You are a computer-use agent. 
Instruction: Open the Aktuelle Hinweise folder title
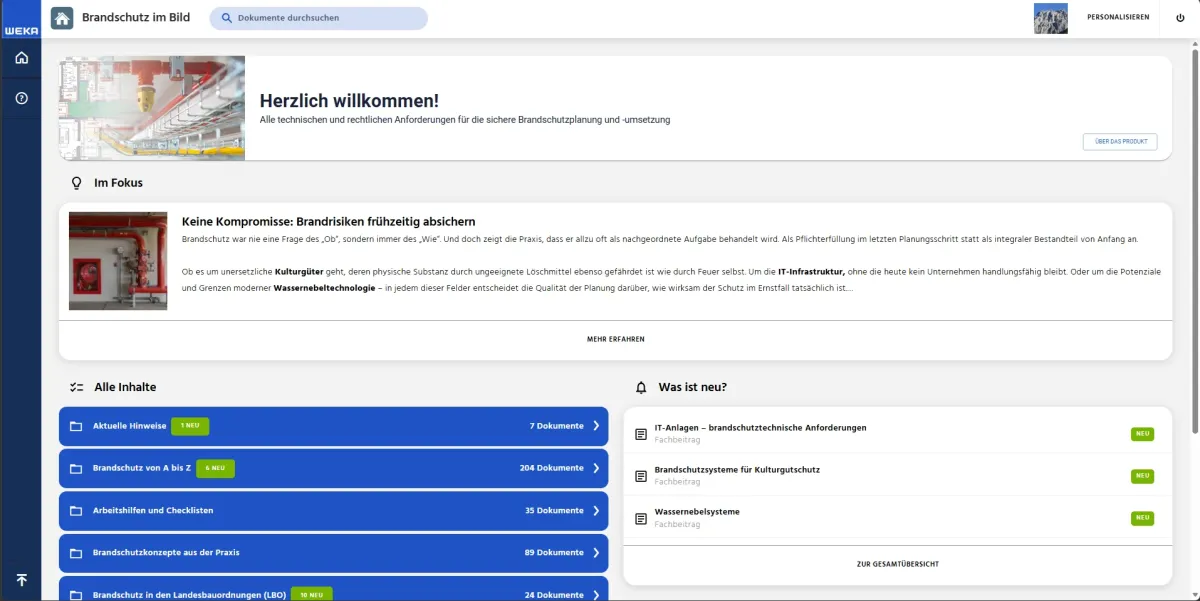[129, 426]
